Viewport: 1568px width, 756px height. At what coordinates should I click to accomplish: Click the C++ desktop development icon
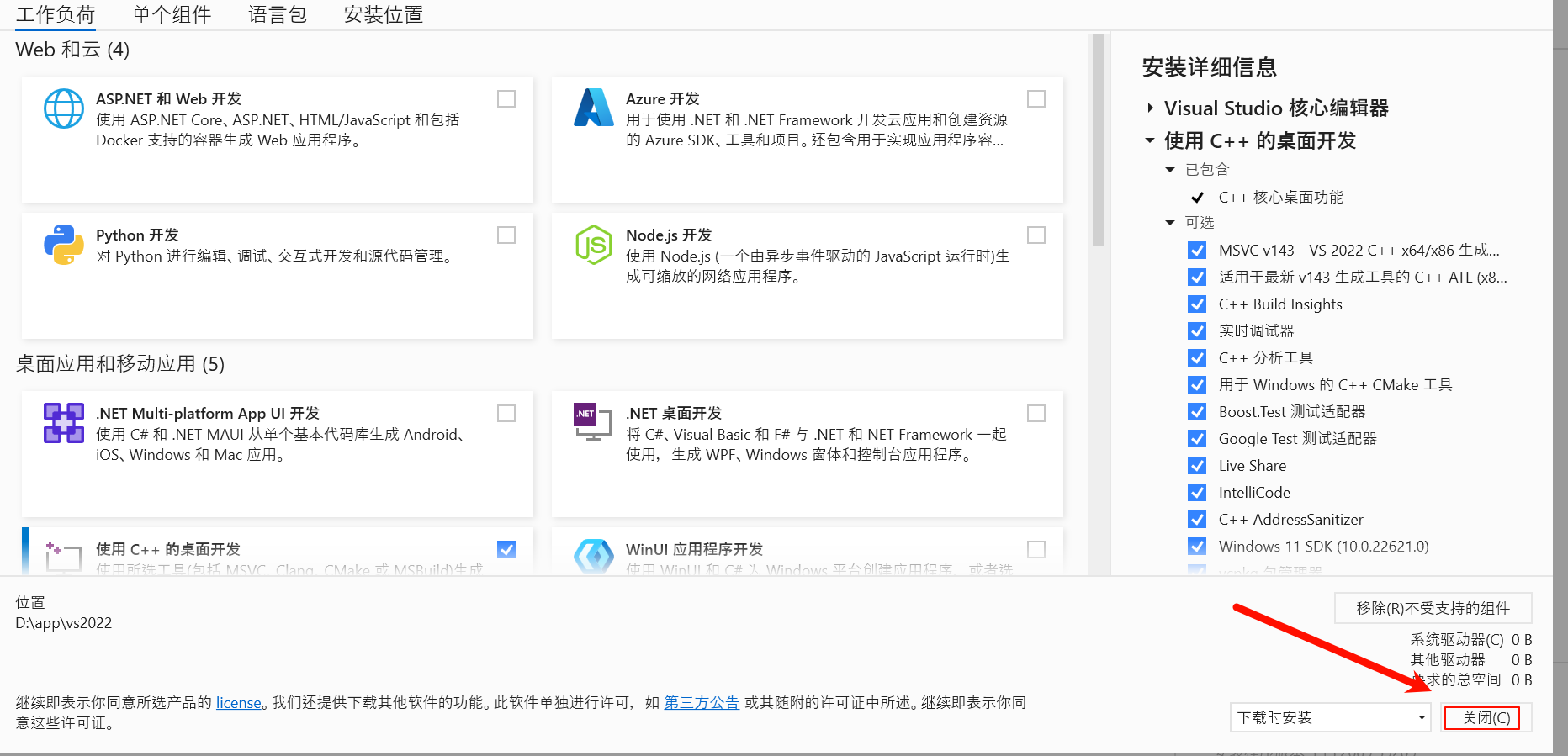pyautogui.click(x=64, y=557)
